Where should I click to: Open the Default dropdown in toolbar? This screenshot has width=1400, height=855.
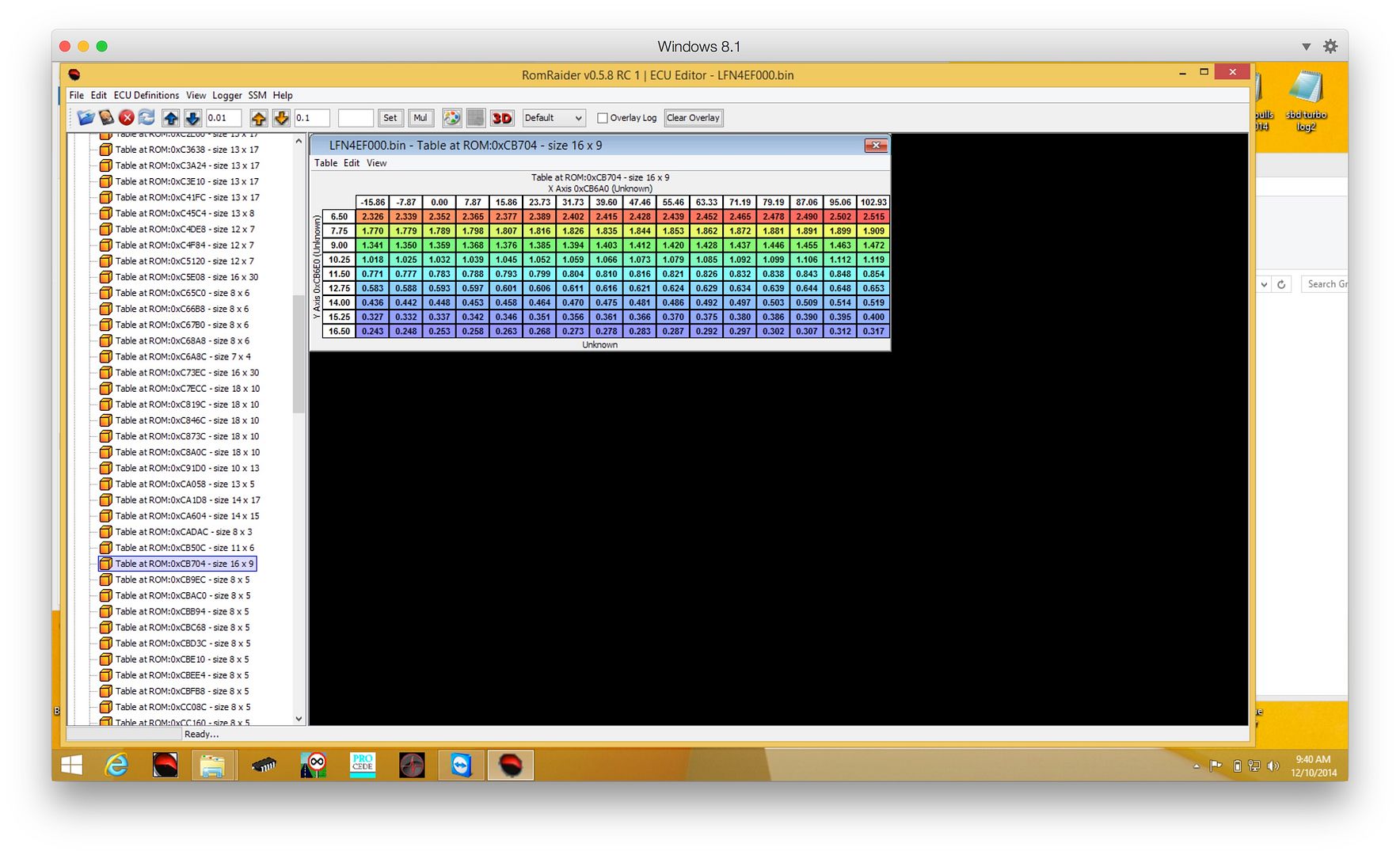(554, 118)
